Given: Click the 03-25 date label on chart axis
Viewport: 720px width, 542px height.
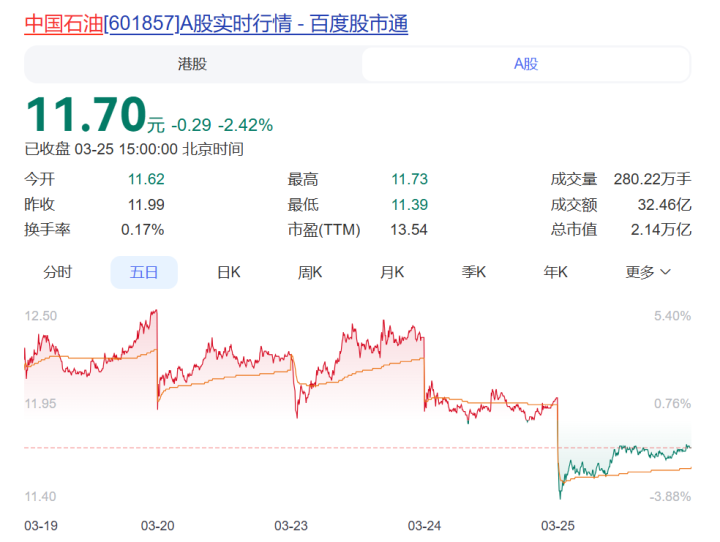Looking at the screenshot, I should coord(557,526).
